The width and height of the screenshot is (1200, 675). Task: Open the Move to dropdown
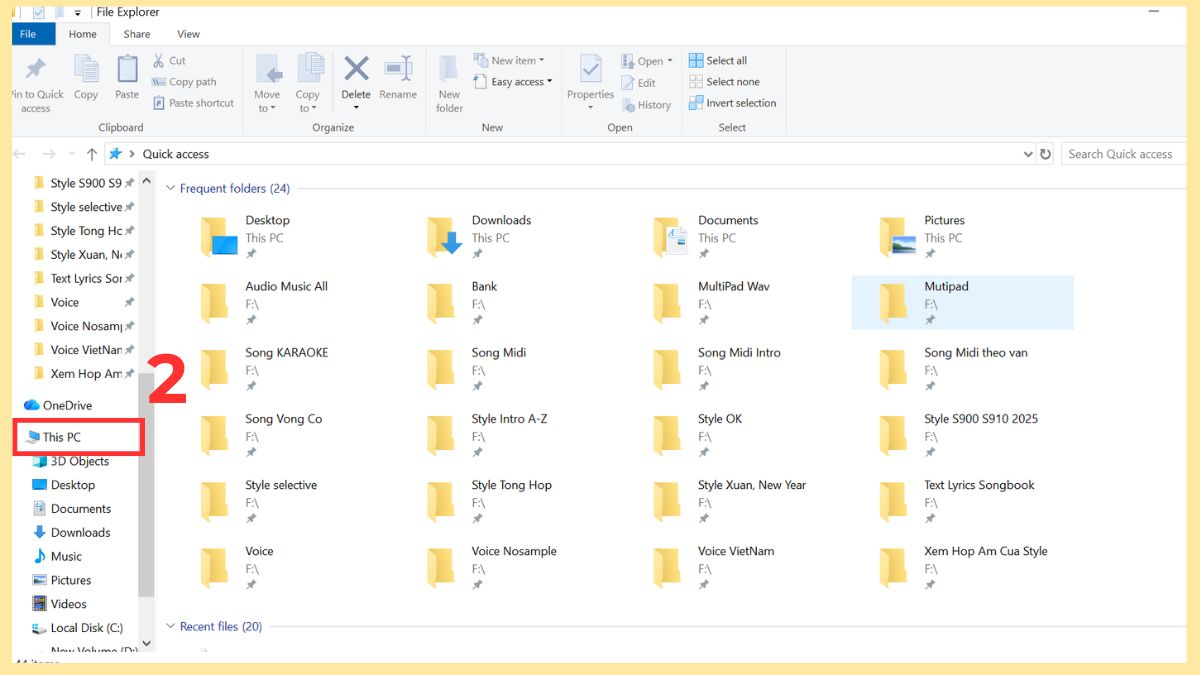pyautogui.click(x=267, y=80)
